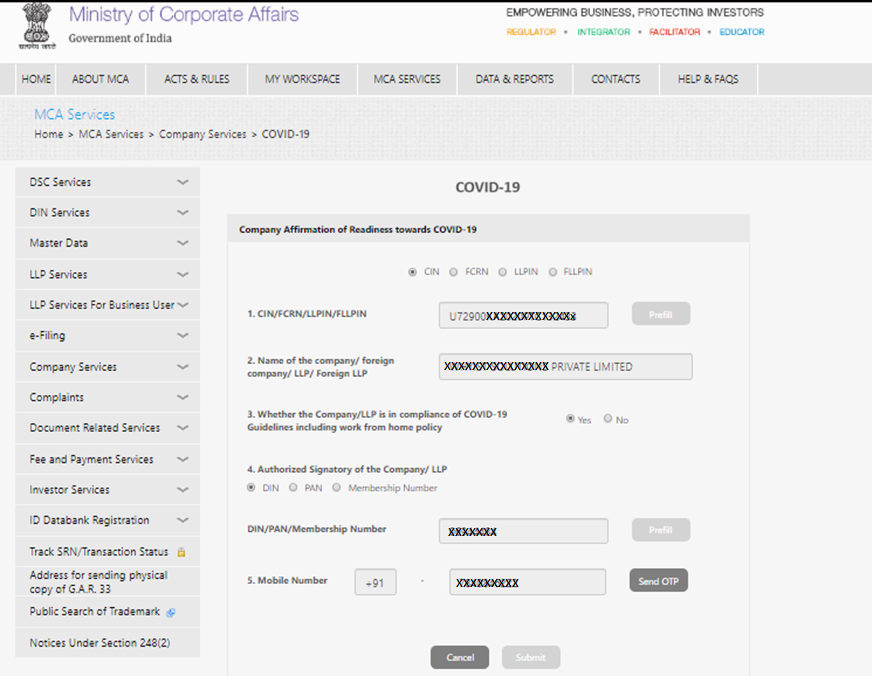Open the ABOUT MCA menu
This screenshot has height=676, width=872.
pyautogui.click(x=101, y=79)
